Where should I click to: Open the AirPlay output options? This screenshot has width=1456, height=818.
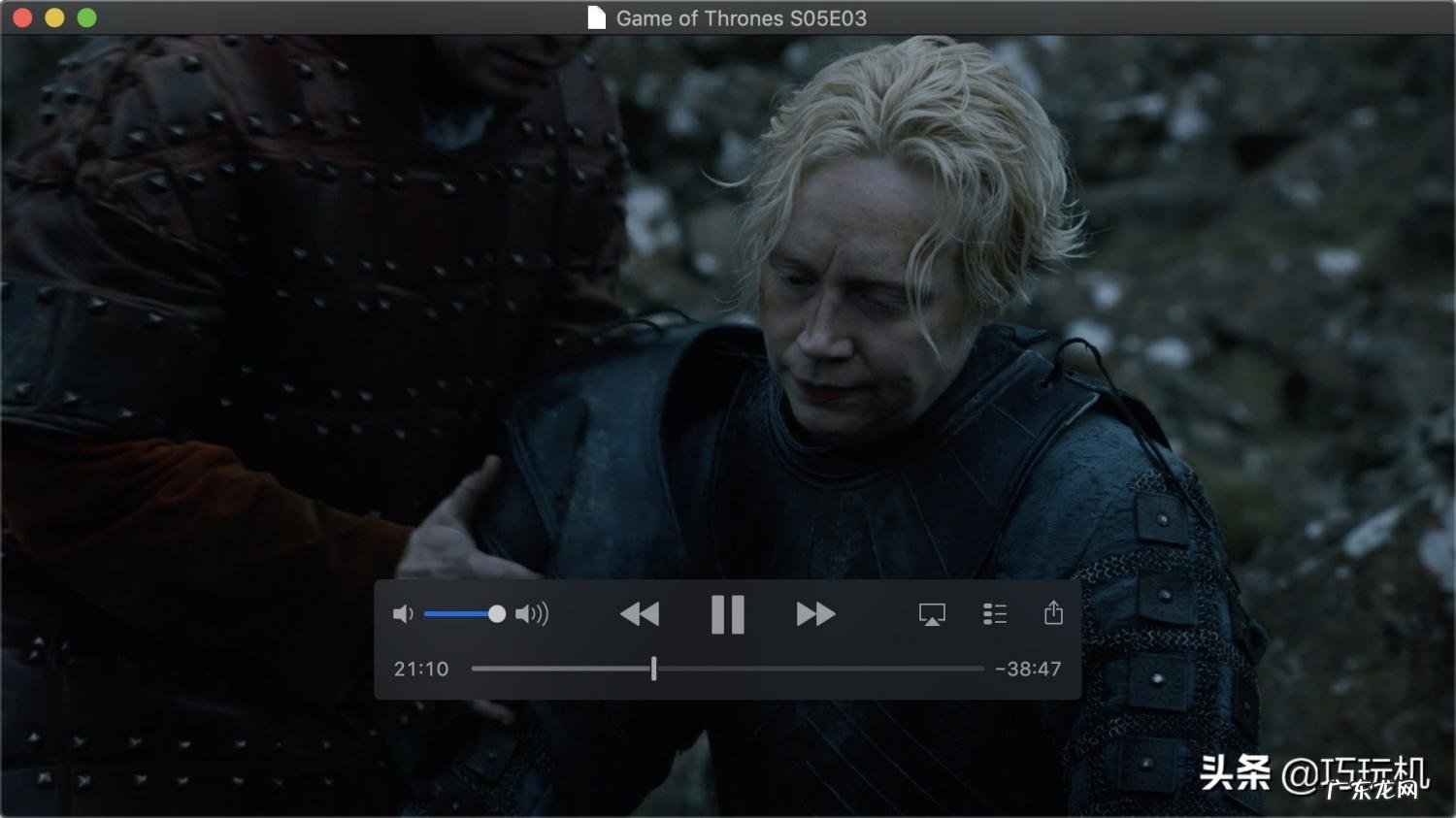(x=932, y=614)
